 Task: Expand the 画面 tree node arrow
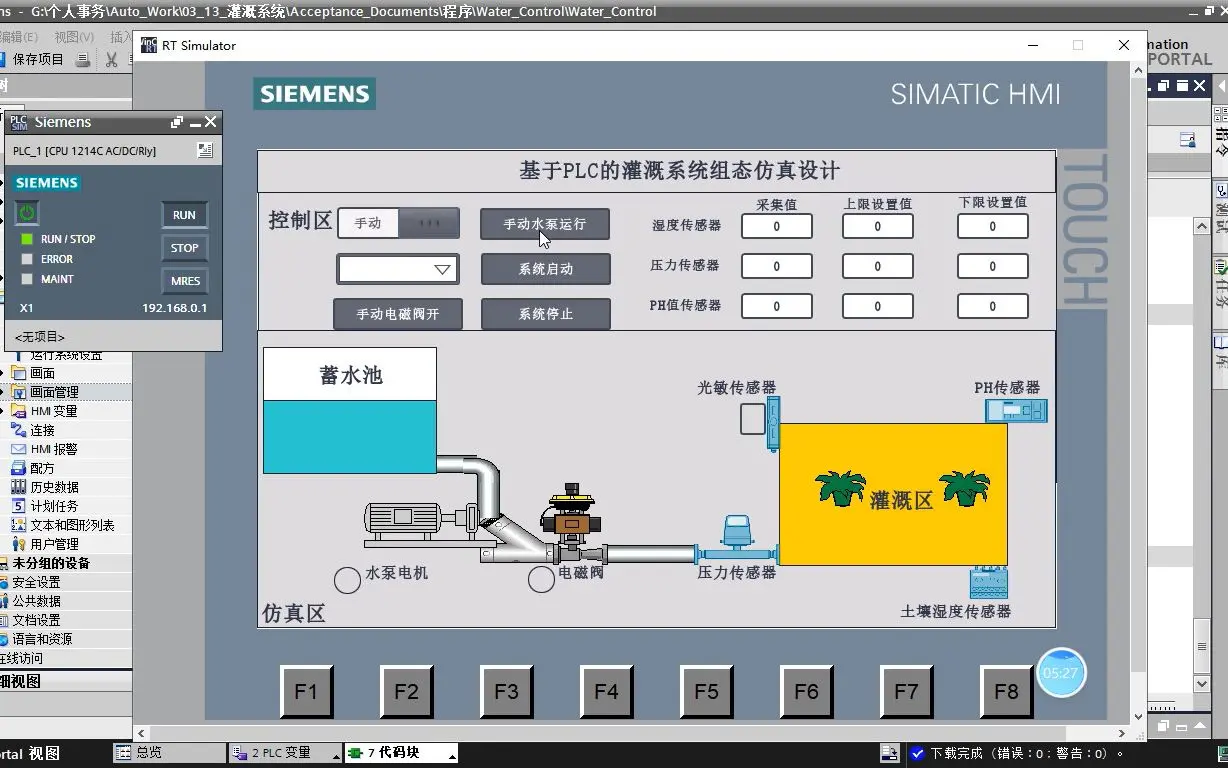(3, 373)
